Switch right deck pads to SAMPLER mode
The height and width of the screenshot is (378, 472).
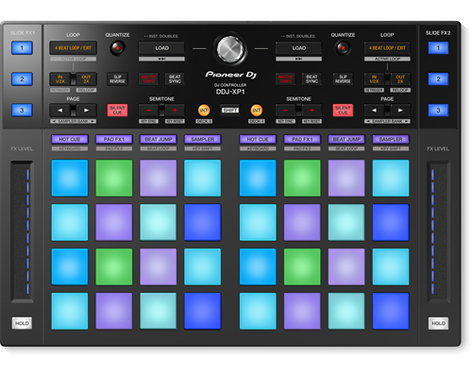coord(391,139)
